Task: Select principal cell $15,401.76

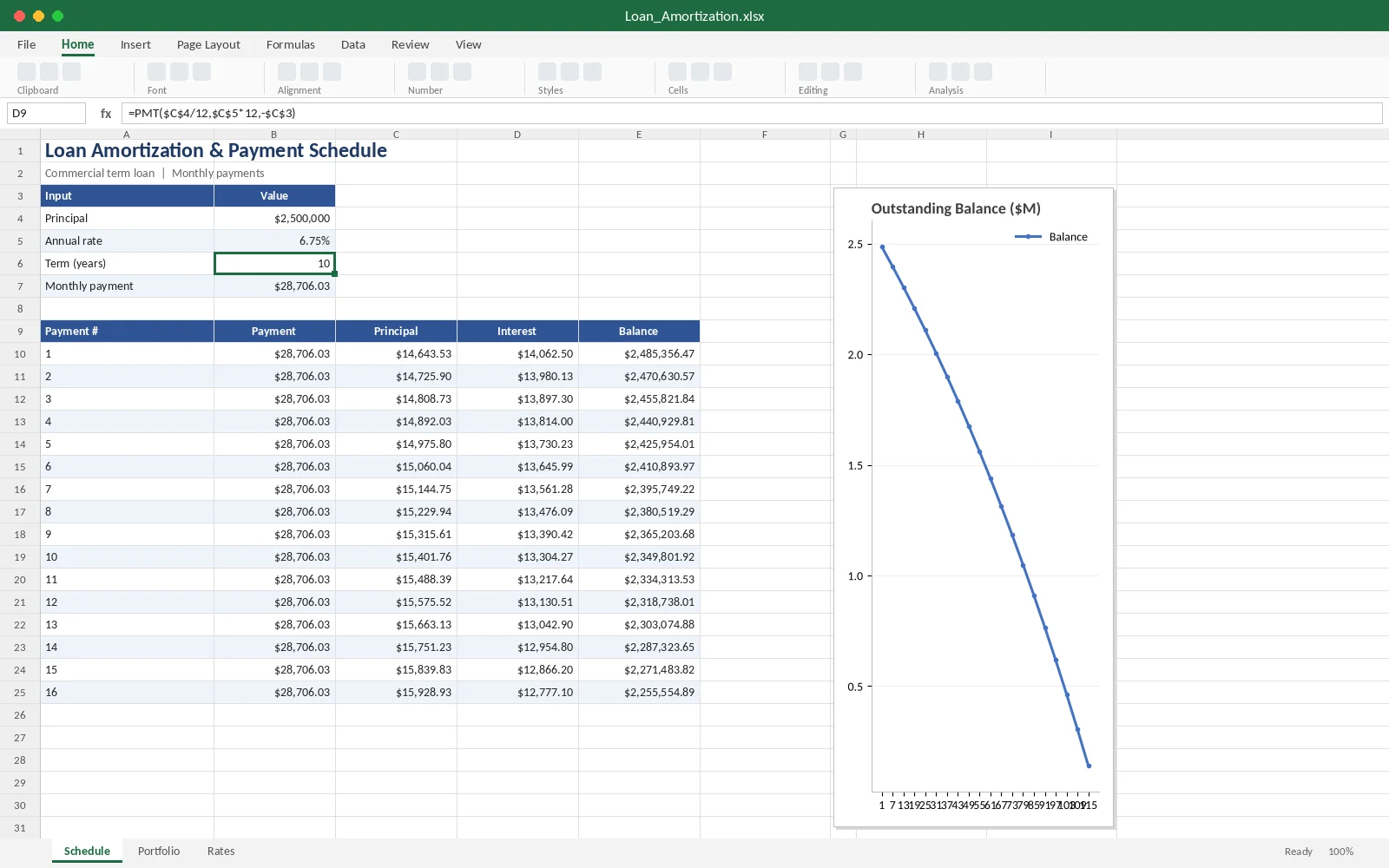Action: coord(396,556)
